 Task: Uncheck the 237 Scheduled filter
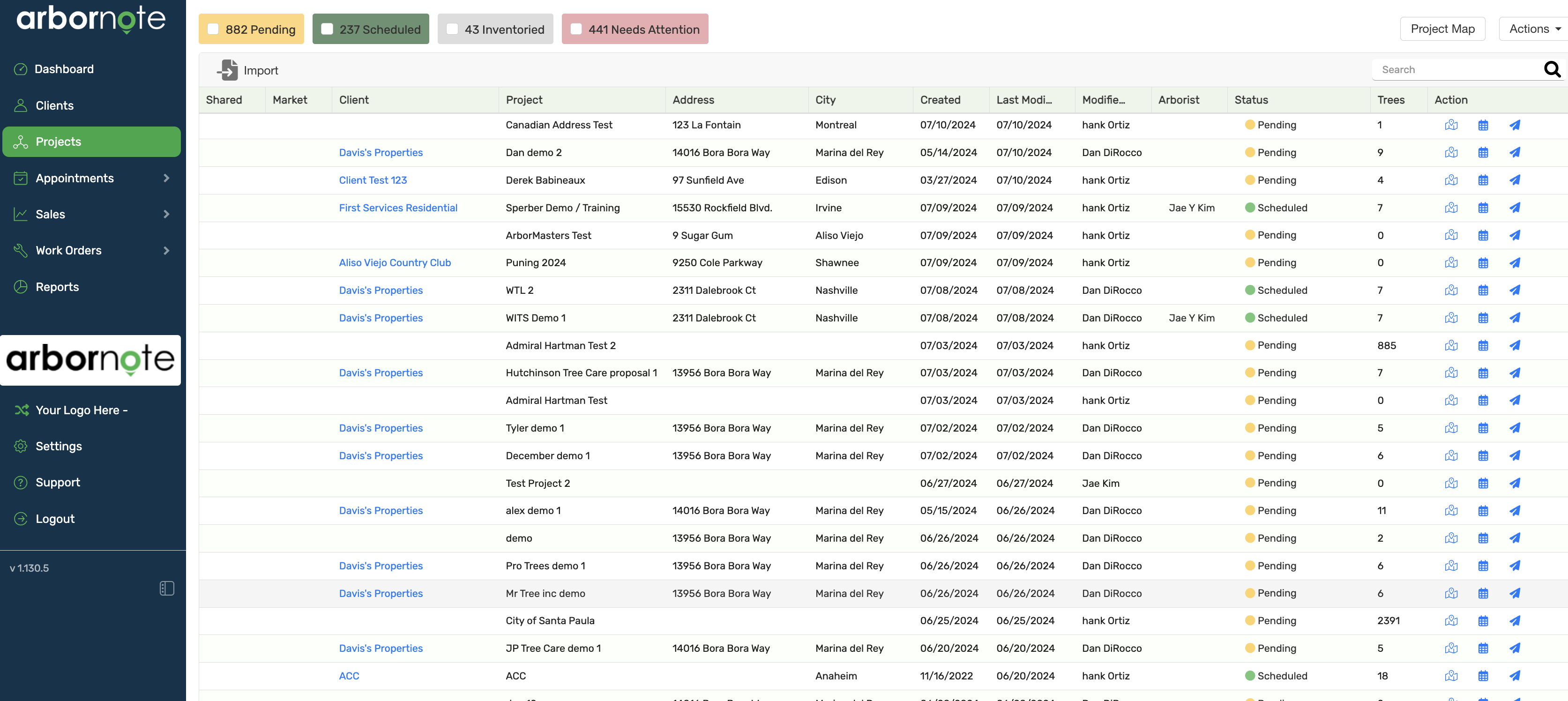329,28
